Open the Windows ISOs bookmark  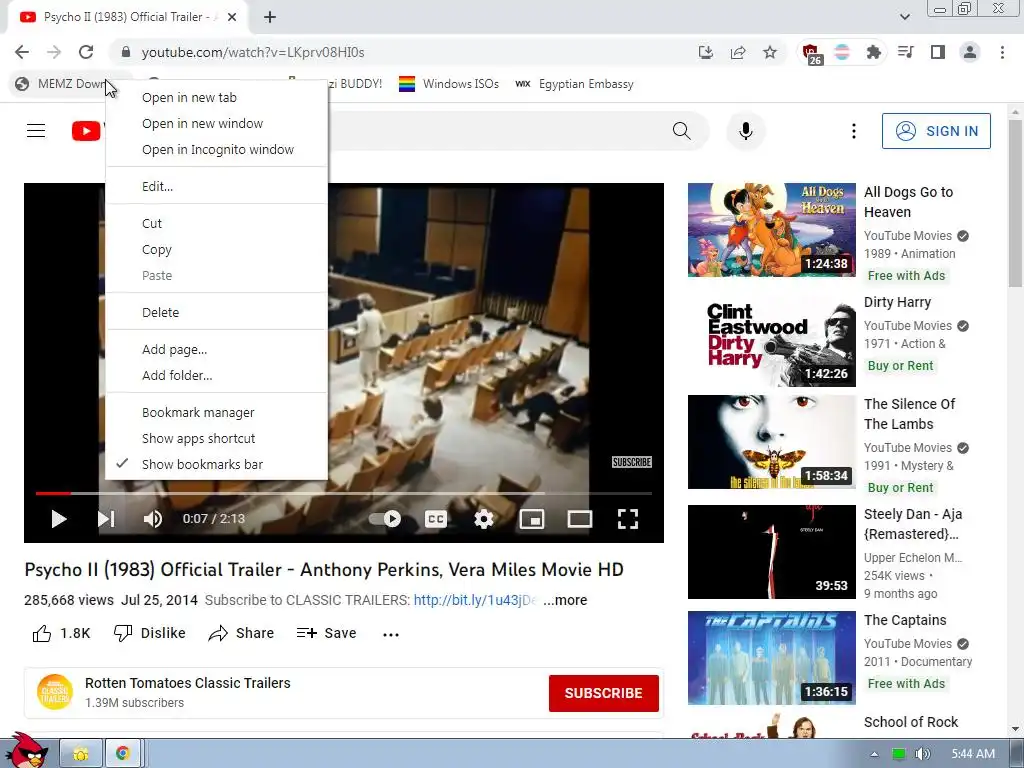click(x=449, y=84)
